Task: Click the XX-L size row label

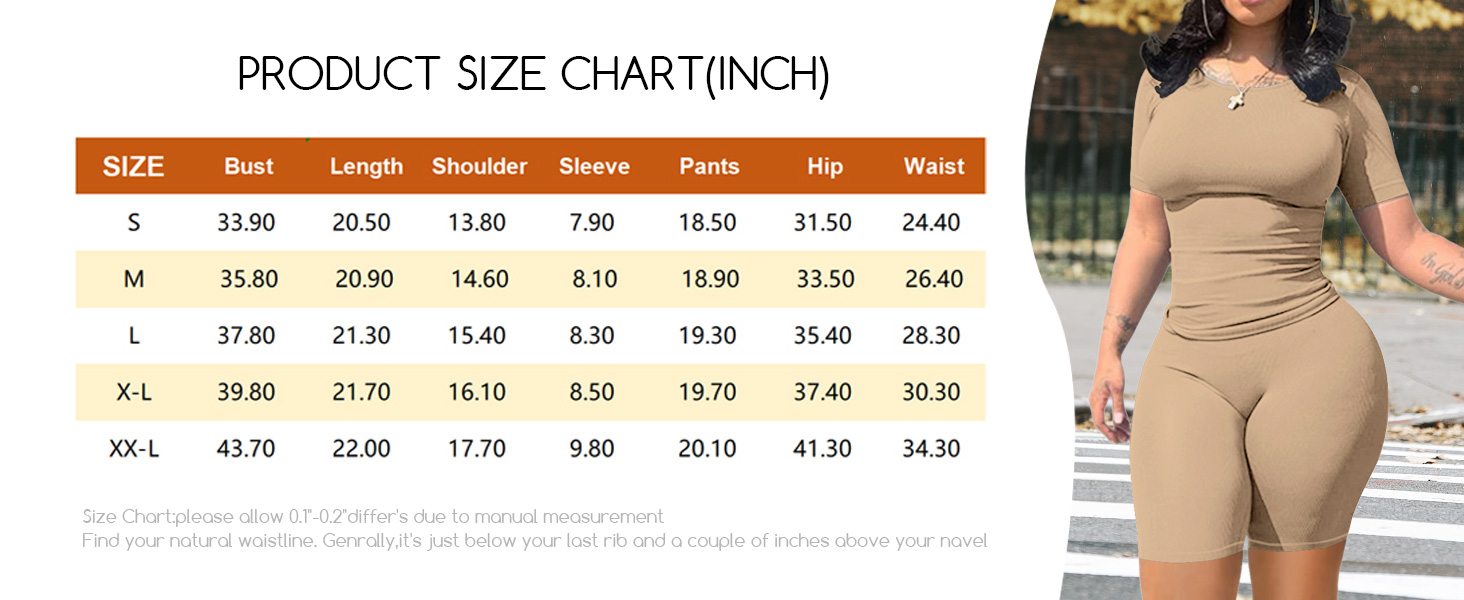Action: [x=134, y=449]
